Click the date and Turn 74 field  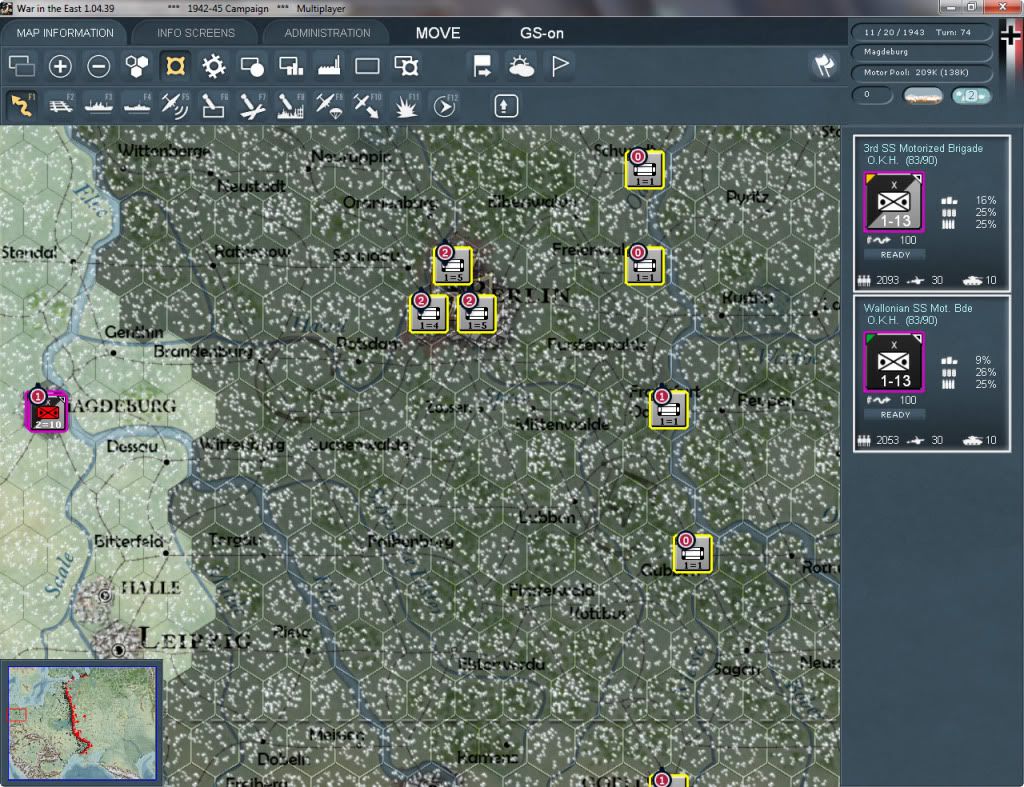point(921,32)
